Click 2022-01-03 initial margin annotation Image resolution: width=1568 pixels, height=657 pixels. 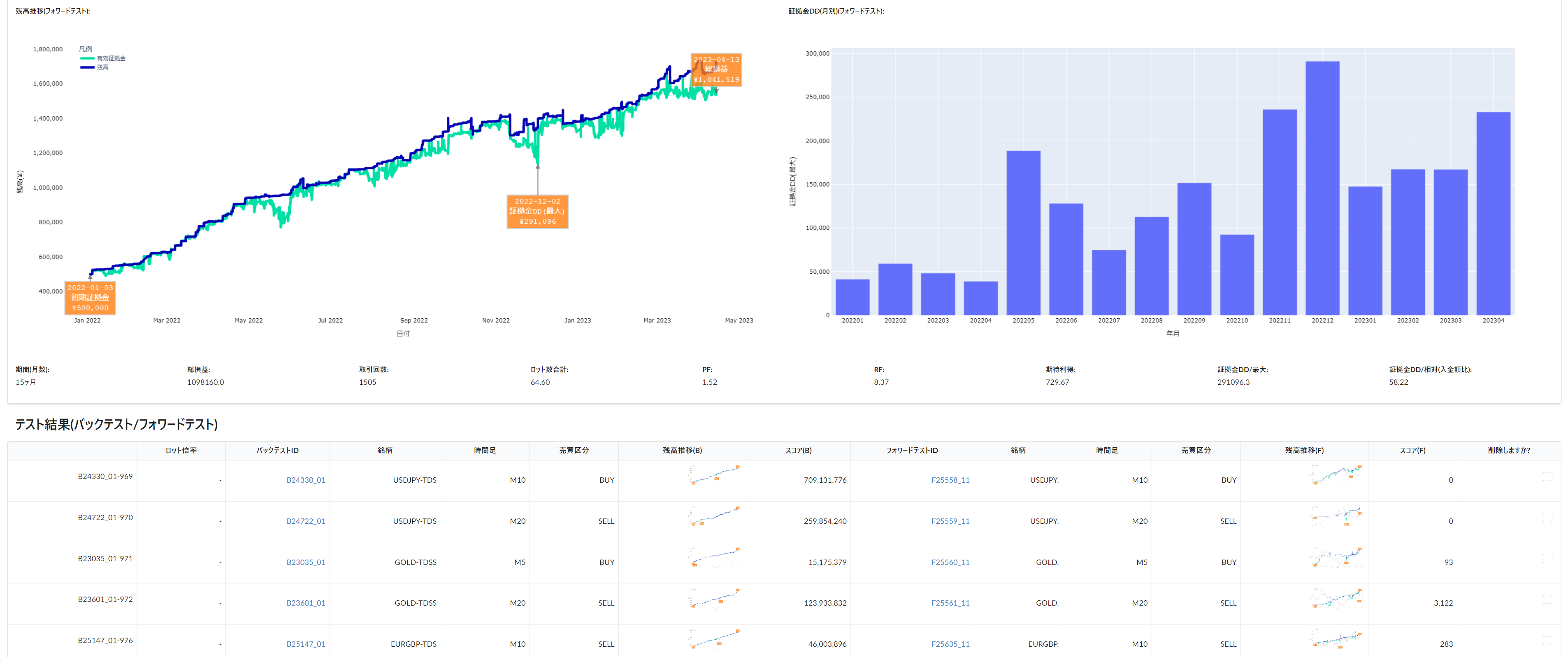[90, 298]
